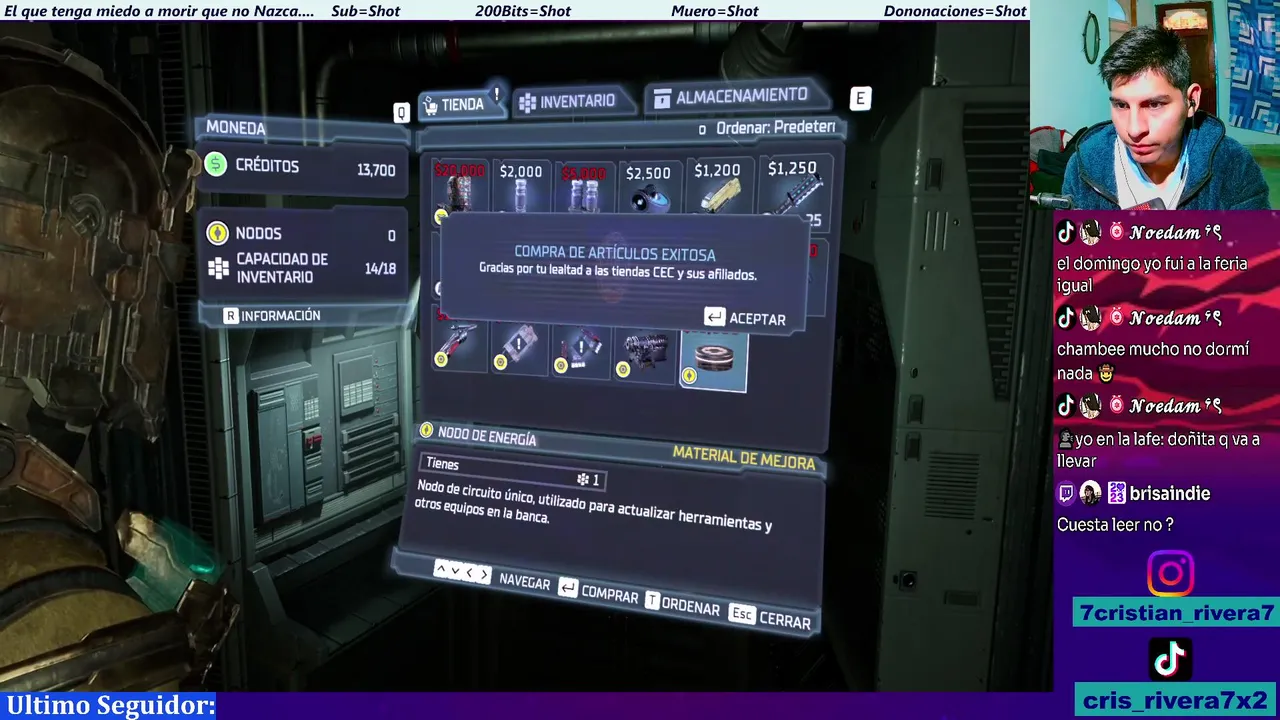Image resolution: width=1280 pixels, height=720 pixels.
Task: Click the Instagram logo in stream overlay
Action: [x=1170, y=573]
